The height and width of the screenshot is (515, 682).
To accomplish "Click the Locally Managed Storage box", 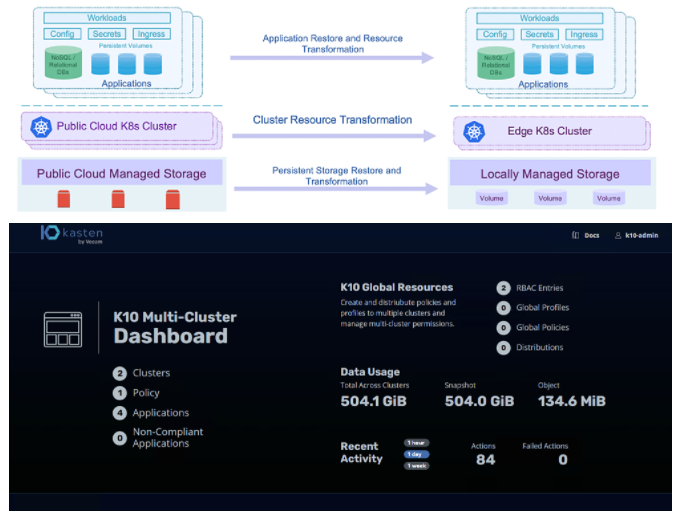I will [x=550, y=173].
